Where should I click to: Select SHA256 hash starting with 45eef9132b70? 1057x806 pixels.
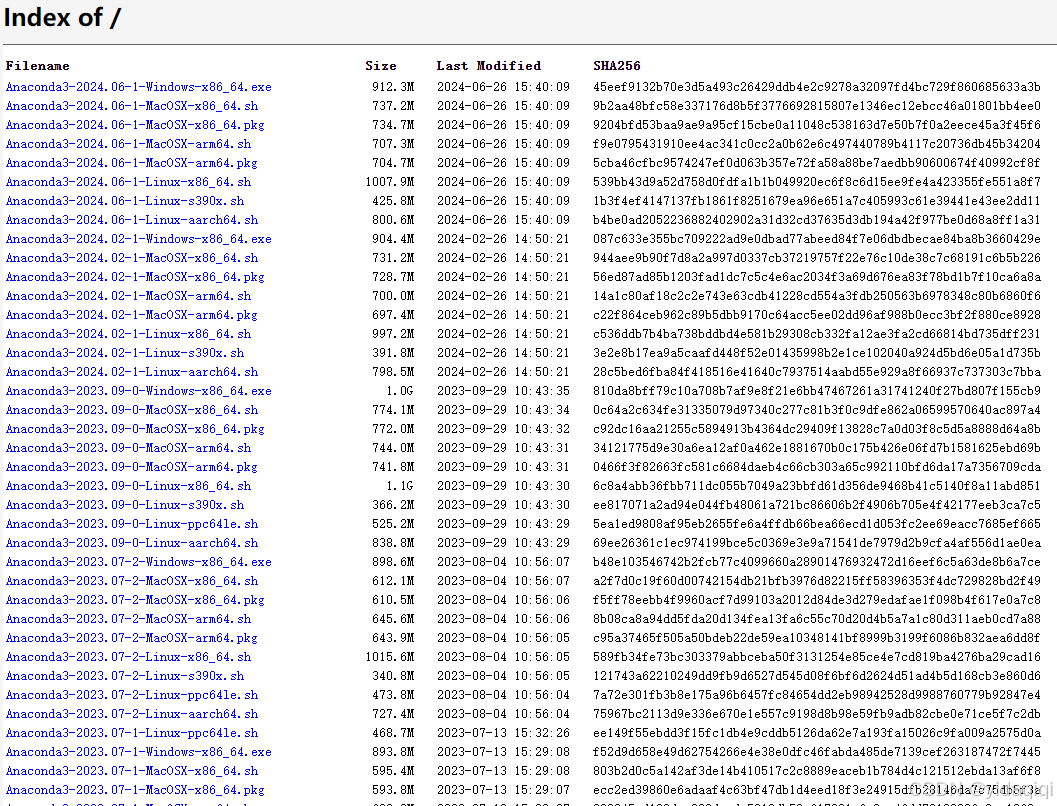coord(817,87)
